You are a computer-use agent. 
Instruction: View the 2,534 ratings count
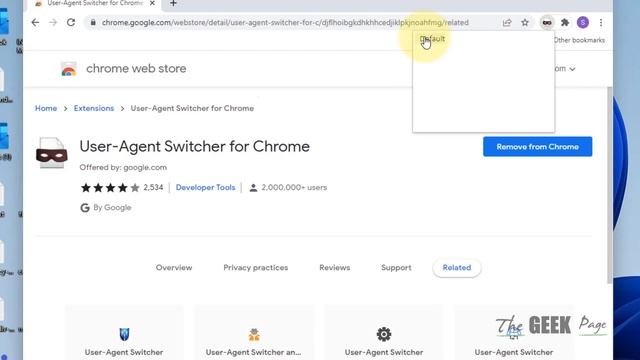pyautogui.click(x=153, y=187)
